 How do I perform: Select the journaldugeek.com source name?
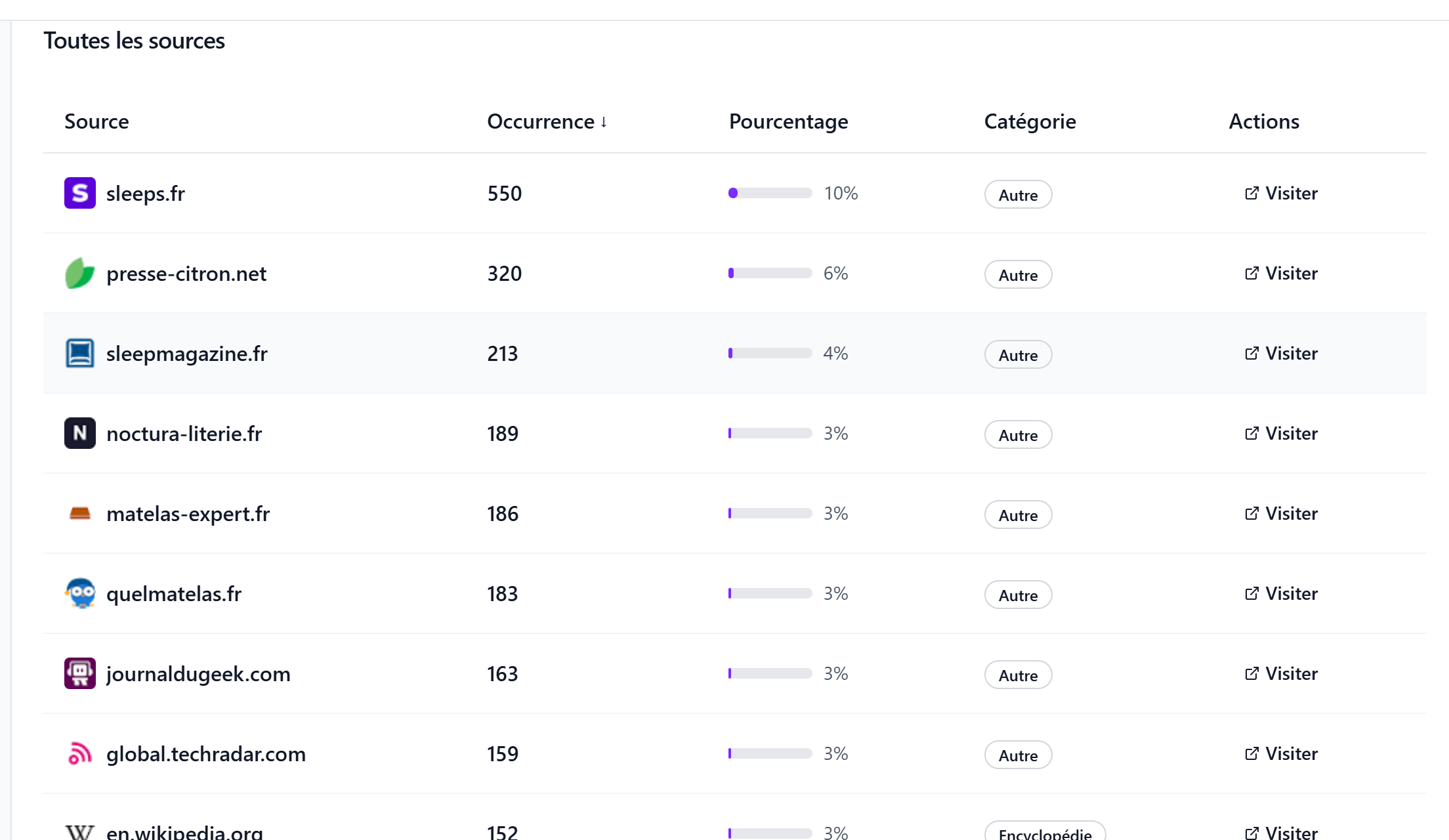(198, 674)
